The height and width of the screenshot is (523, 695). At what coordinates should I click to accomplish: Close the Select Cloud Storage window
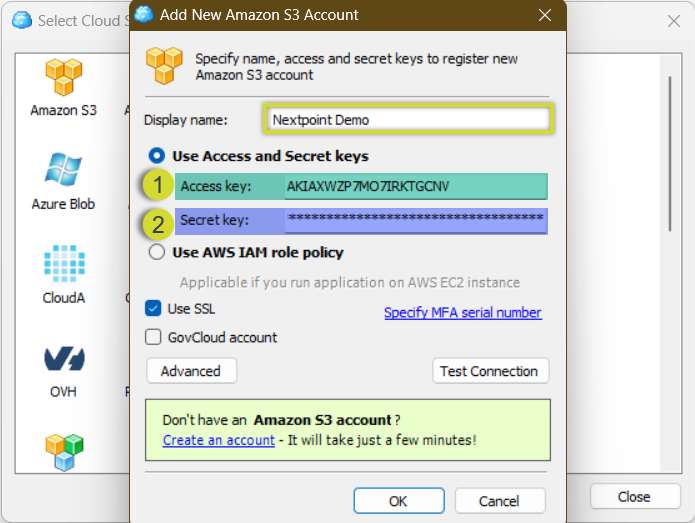[674, 21]
